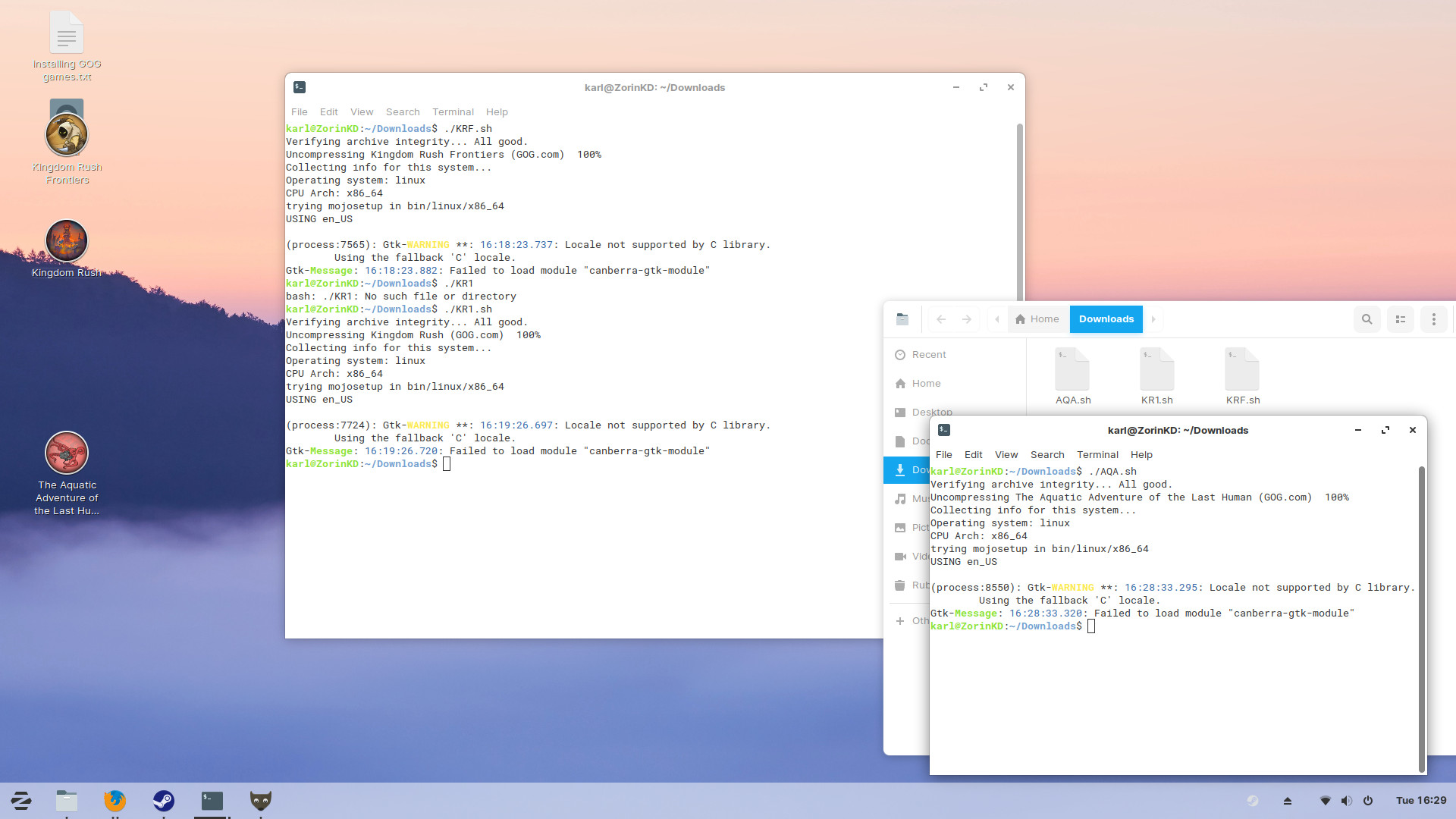Open Help menu in front terminal
1456x819 pixels.
[x=1141, y=454]
